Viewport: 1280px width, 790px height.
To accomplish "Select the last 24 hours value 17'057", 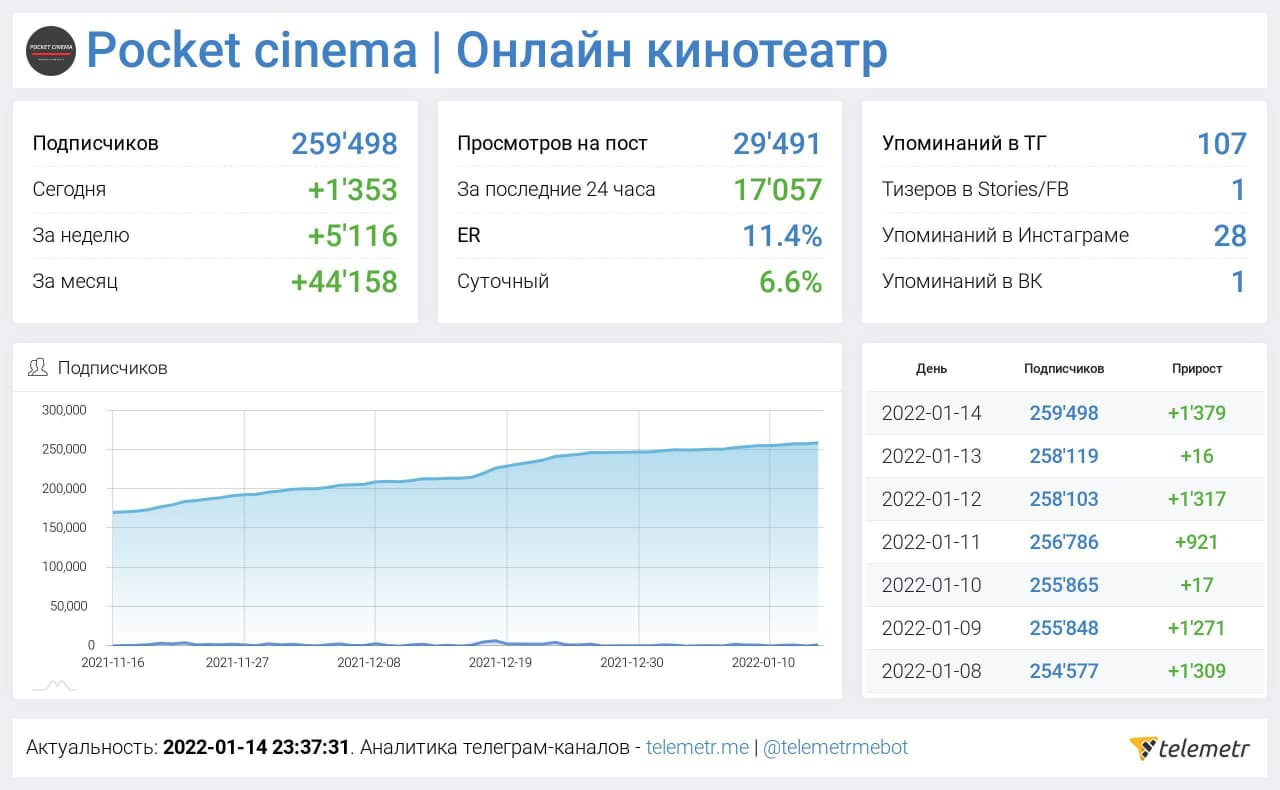I will click(x=778, y=190).
